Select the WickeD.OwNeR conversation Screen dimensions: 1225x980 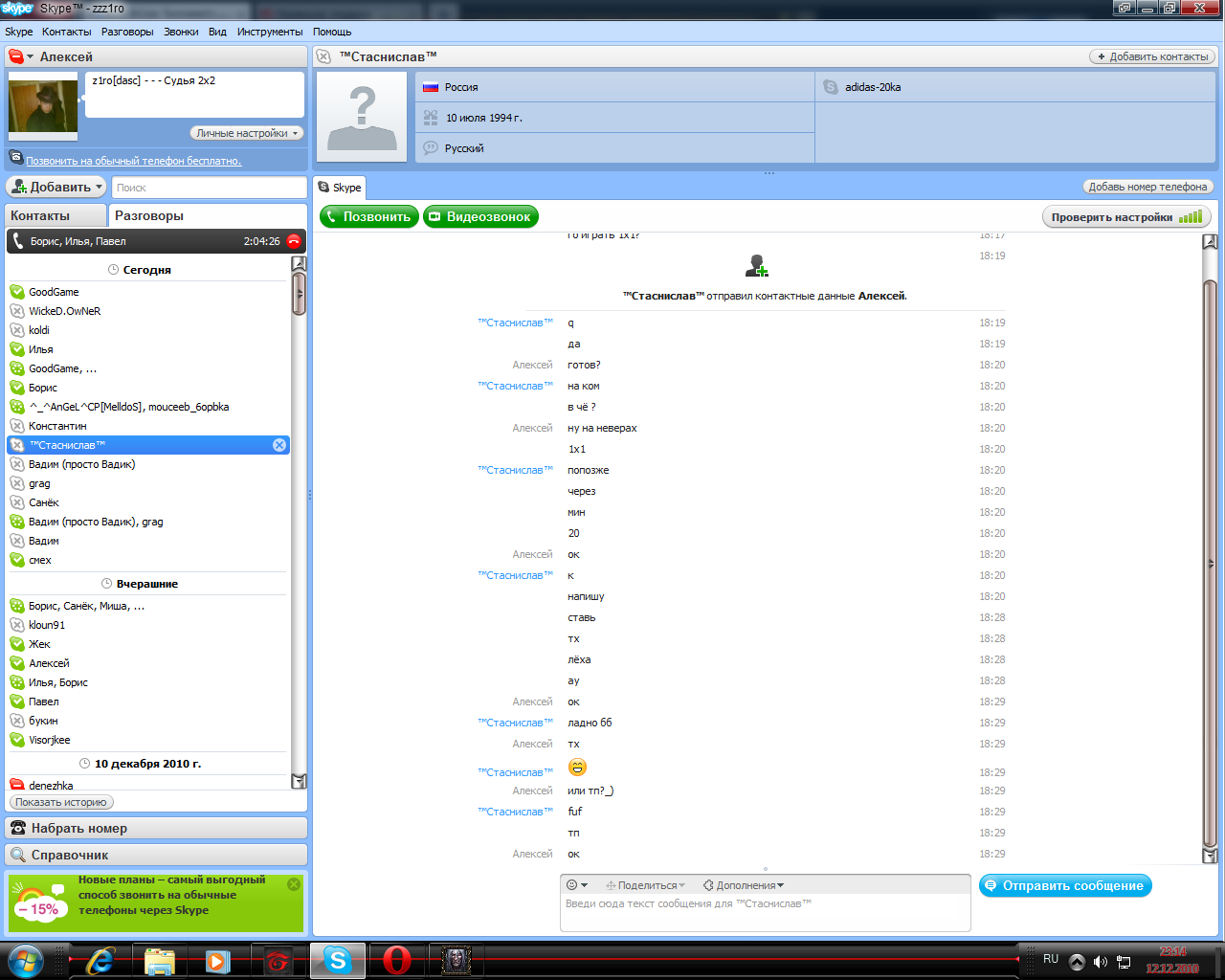coord(148,311)
